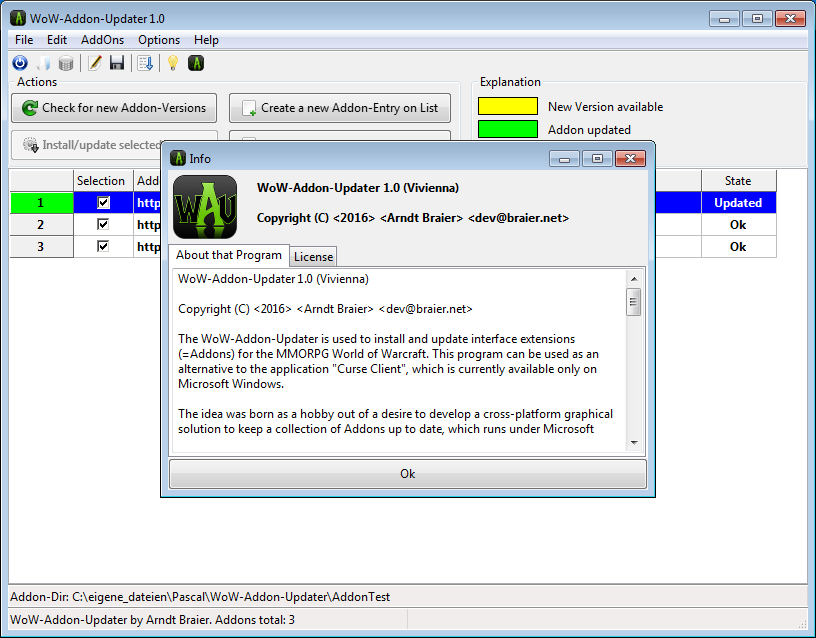Open the File menu
Image resolution: width=816 pixels, height=638 pixels.
pyautogui.click(x=24, y=40)
